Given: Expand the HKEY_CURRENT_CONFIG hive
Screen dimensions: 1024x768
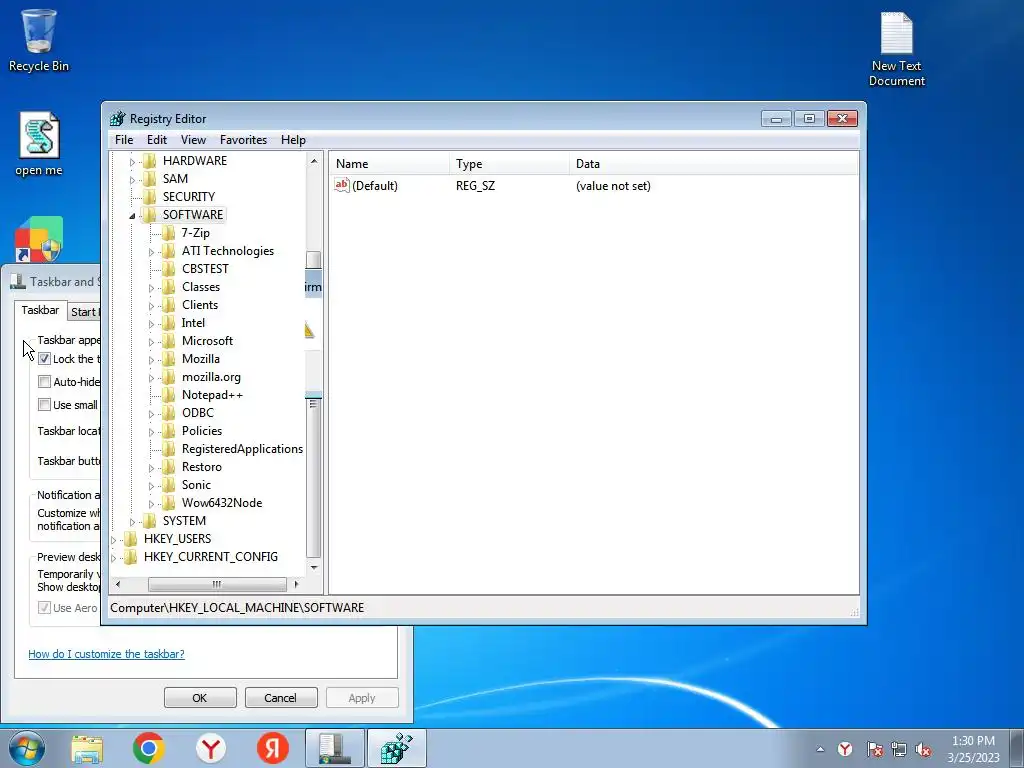Looking at the screenshot, I should tap(114, 558).
